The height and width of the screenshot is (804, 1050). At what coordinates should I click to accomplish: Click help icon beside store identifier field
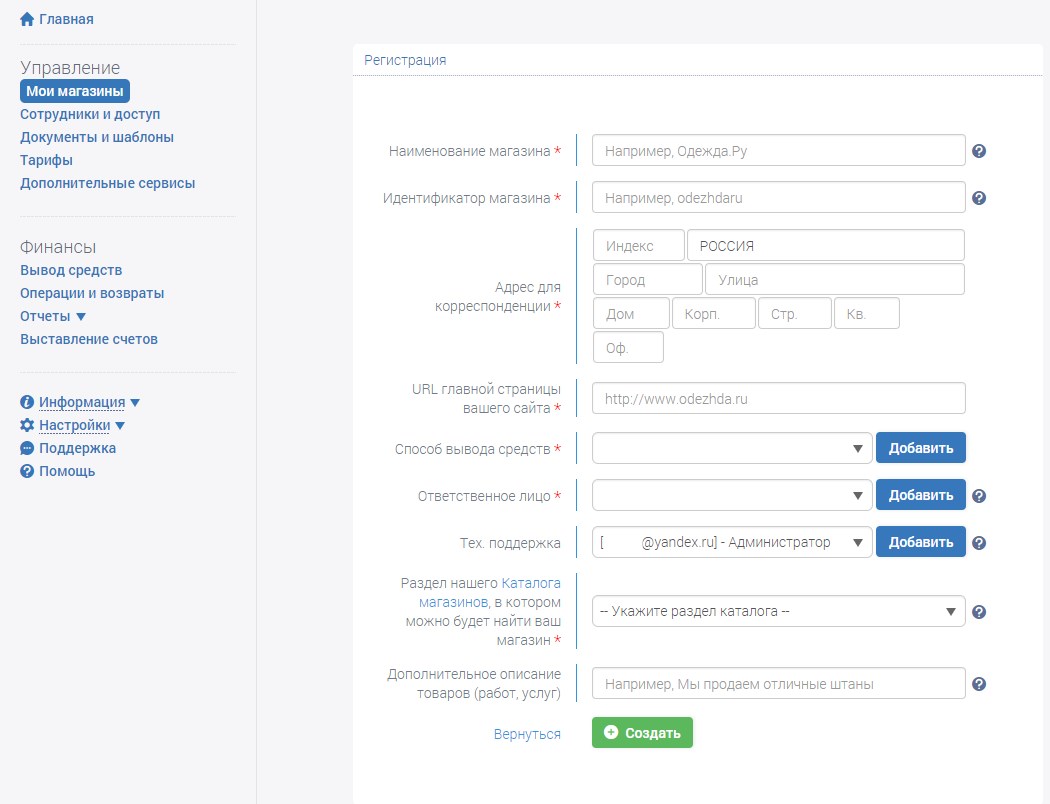[x=979, y=198]
